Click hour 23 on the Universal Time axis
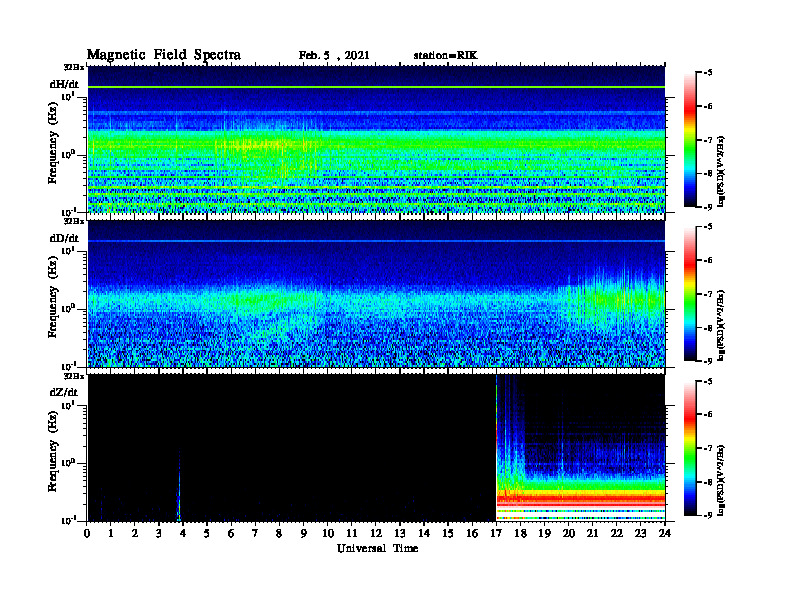This screenshot has height=612, width=792. [x=640, y=534]
